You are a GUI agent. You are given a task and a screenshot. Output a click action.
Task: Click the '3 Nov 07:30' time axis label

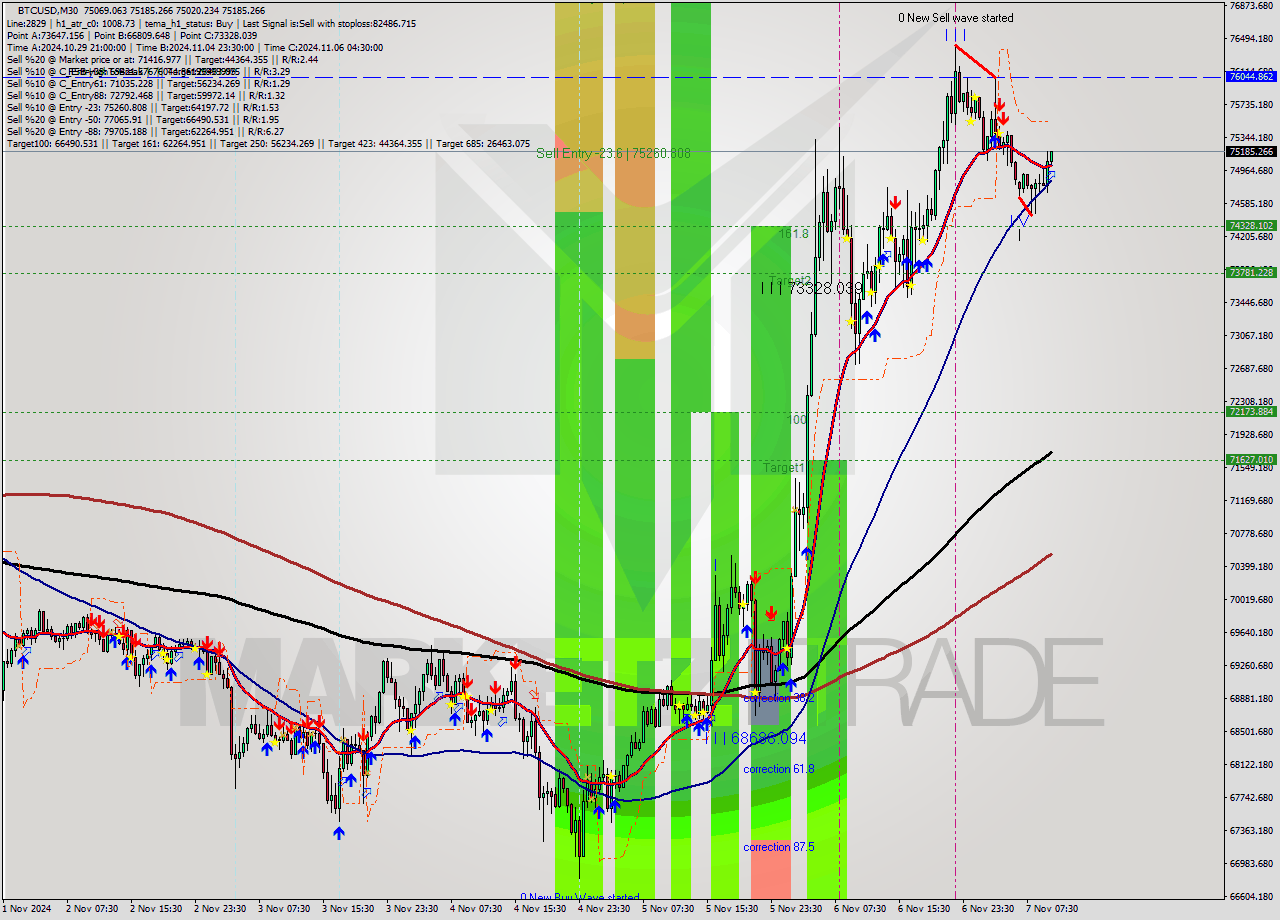283,909
